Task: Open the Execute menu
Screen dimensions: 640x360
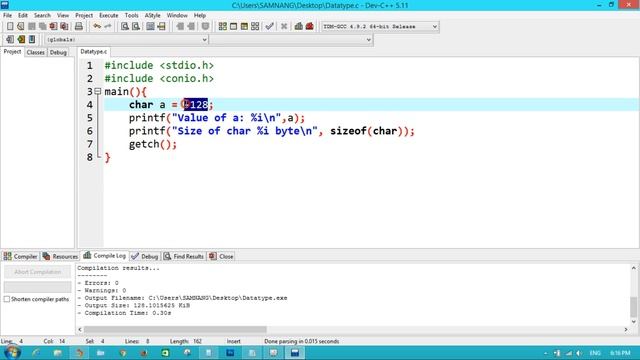Action: (x=109, y=15)
